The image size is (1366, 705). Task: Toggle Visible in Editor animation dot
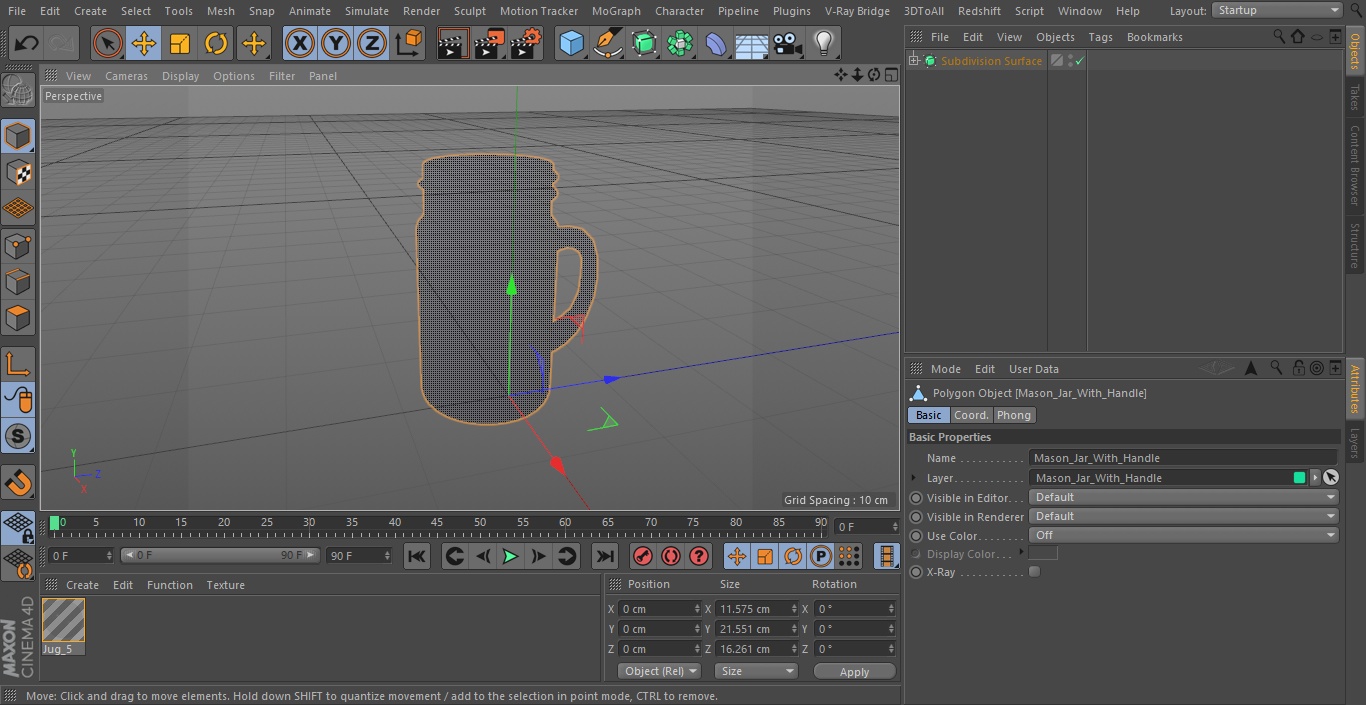[916, 498]
